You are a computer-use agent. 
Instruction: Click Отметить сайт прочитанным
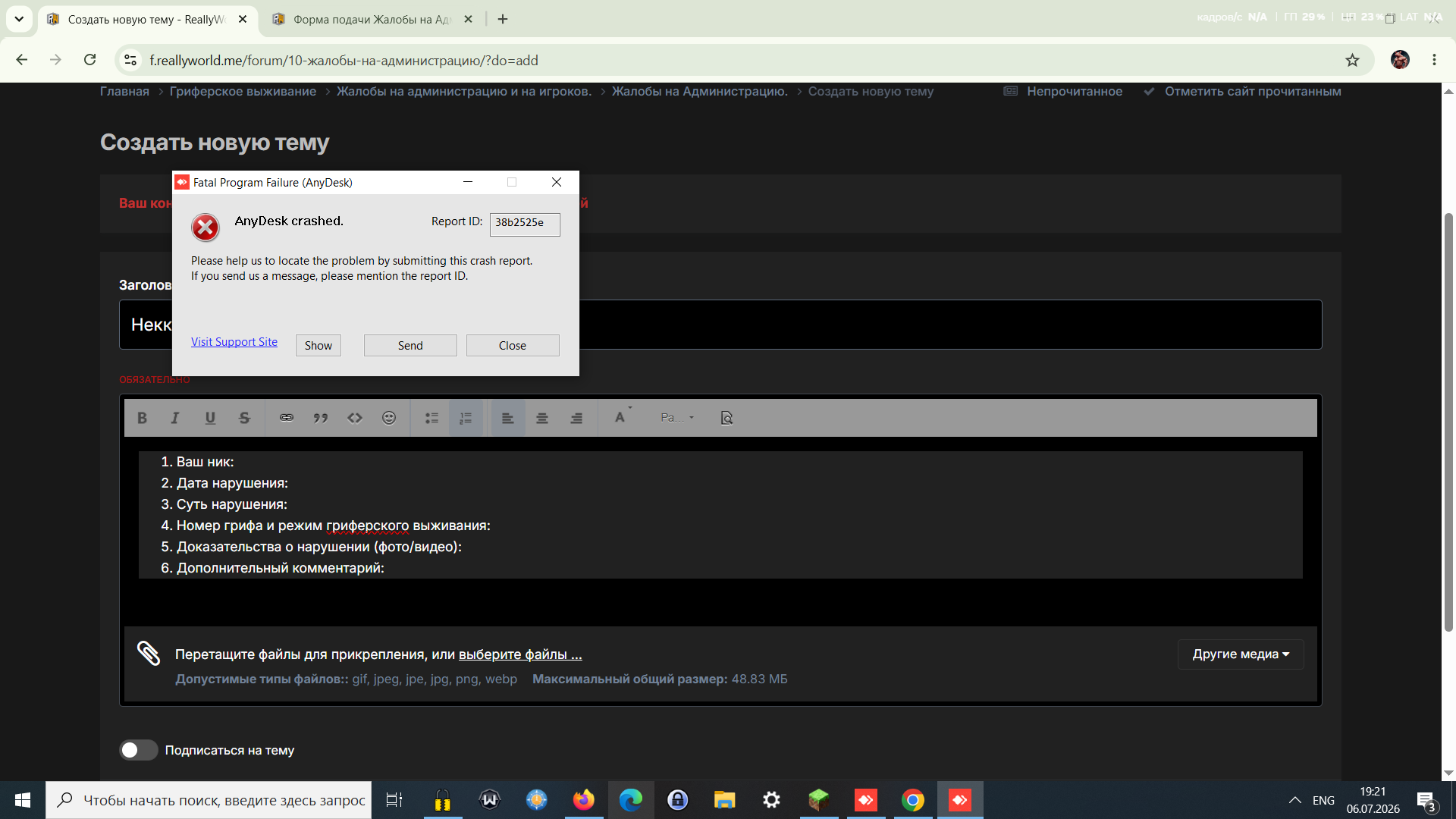click(1243, 91)
